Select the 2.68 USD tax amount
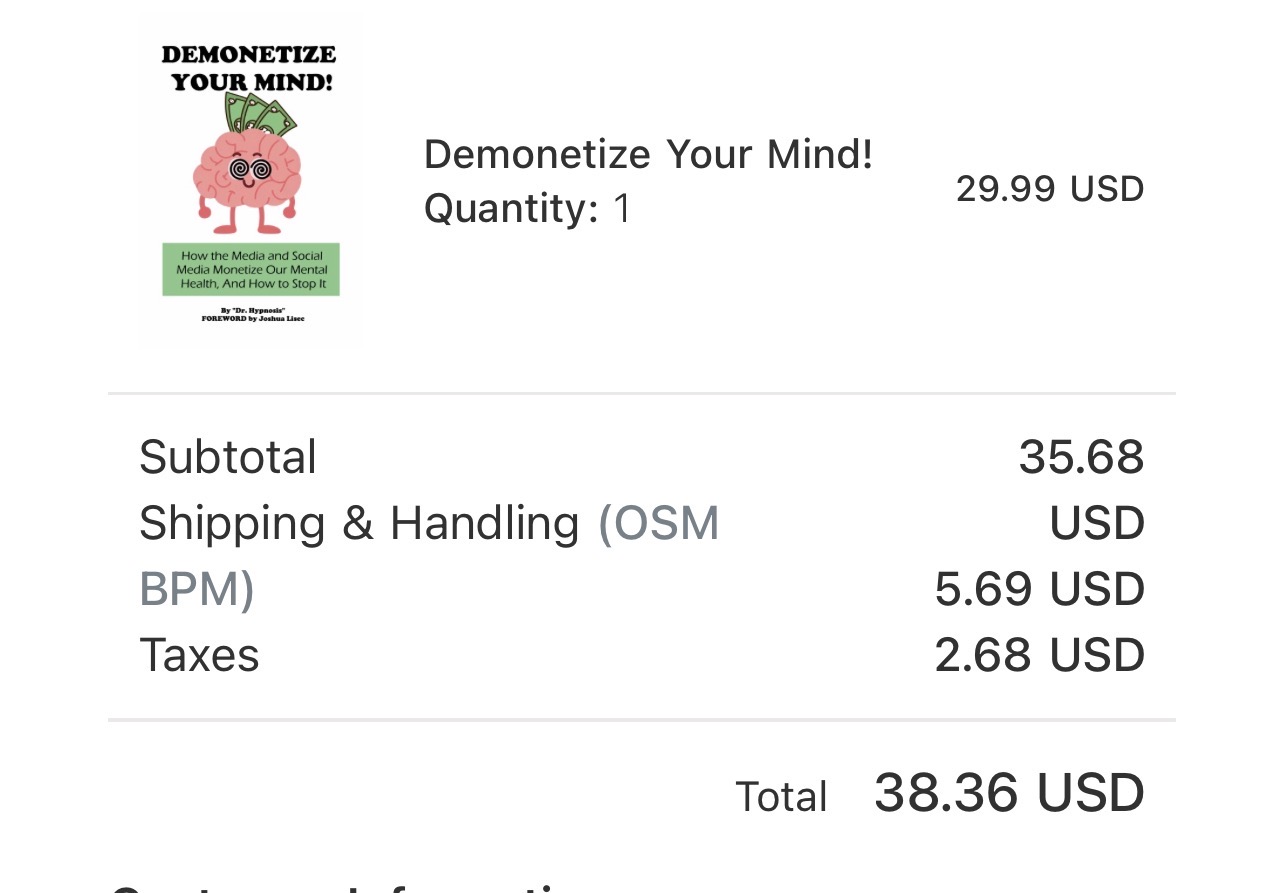This screenshot has height=893, width=1284. 1039,655
